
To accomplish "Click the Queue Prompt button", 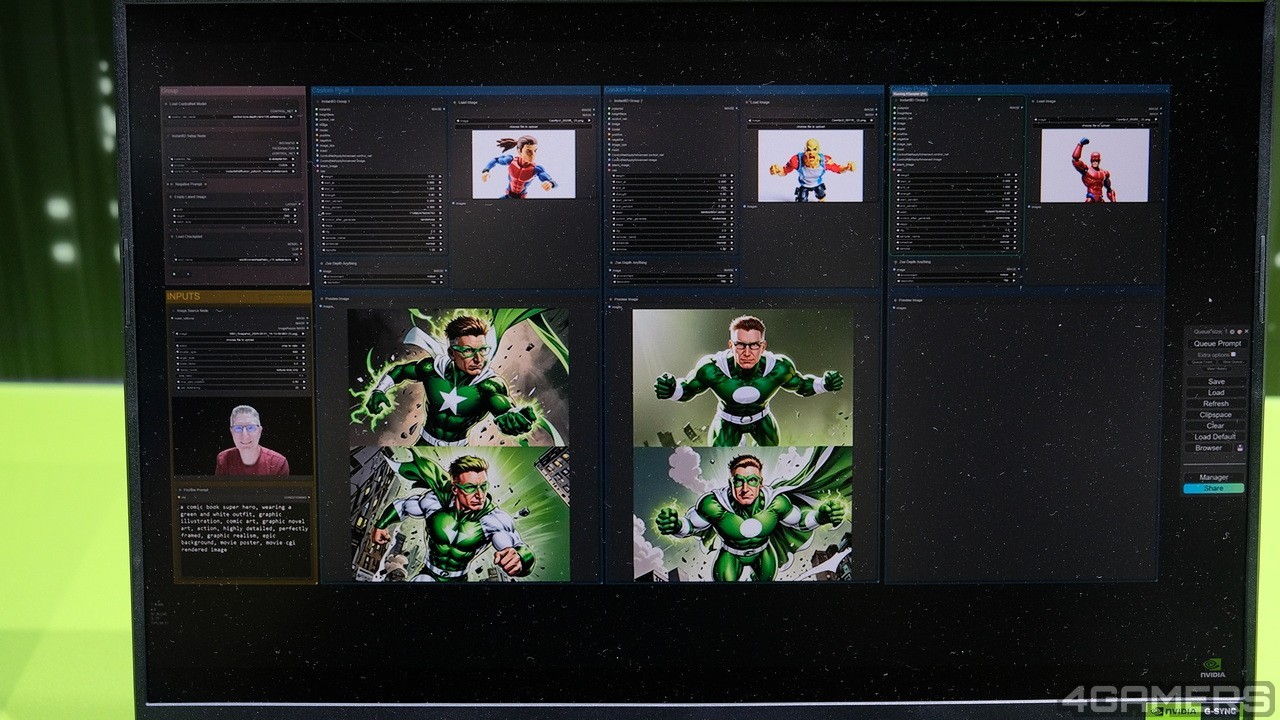I will 1217,344.
